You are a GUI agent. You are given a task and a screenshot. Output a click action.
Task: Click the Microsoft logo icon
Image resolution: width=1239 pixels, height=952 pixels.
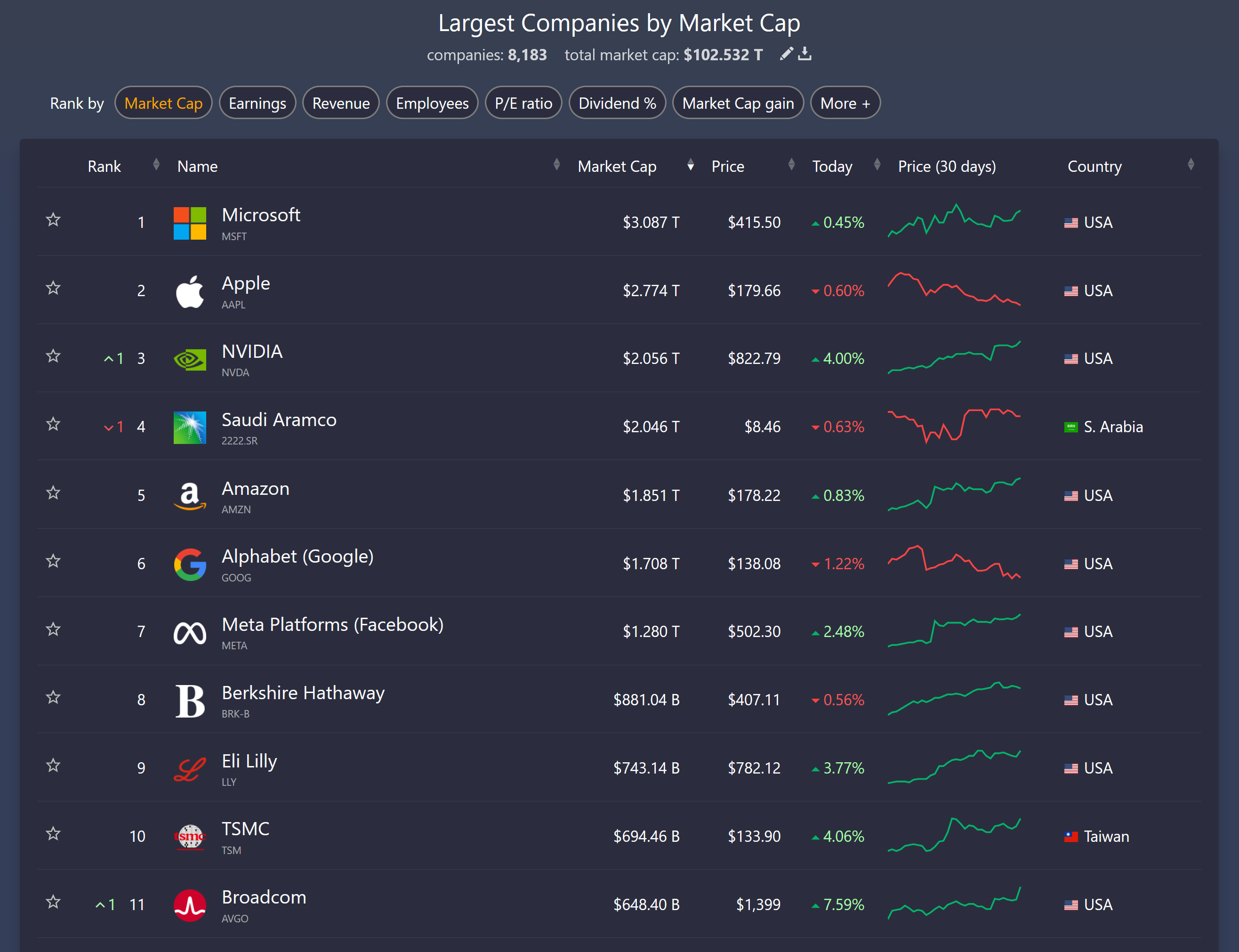[190, 223]
